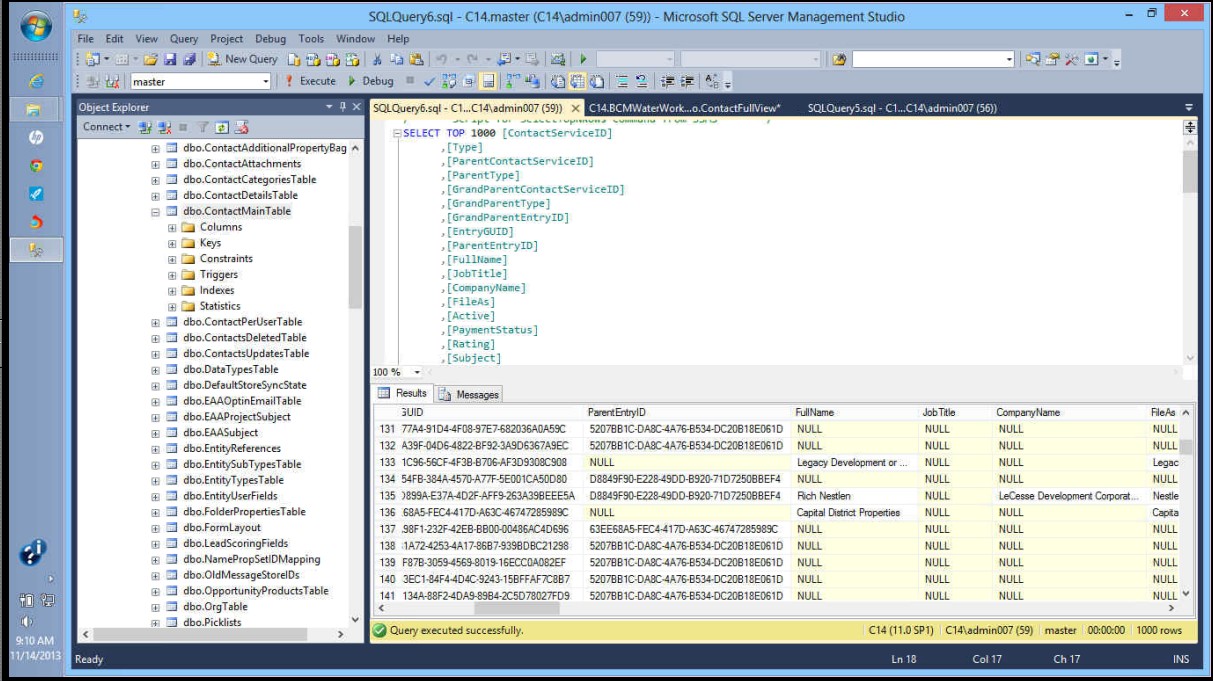Click the Uncomment Selected Lines icon

(641, 81)
